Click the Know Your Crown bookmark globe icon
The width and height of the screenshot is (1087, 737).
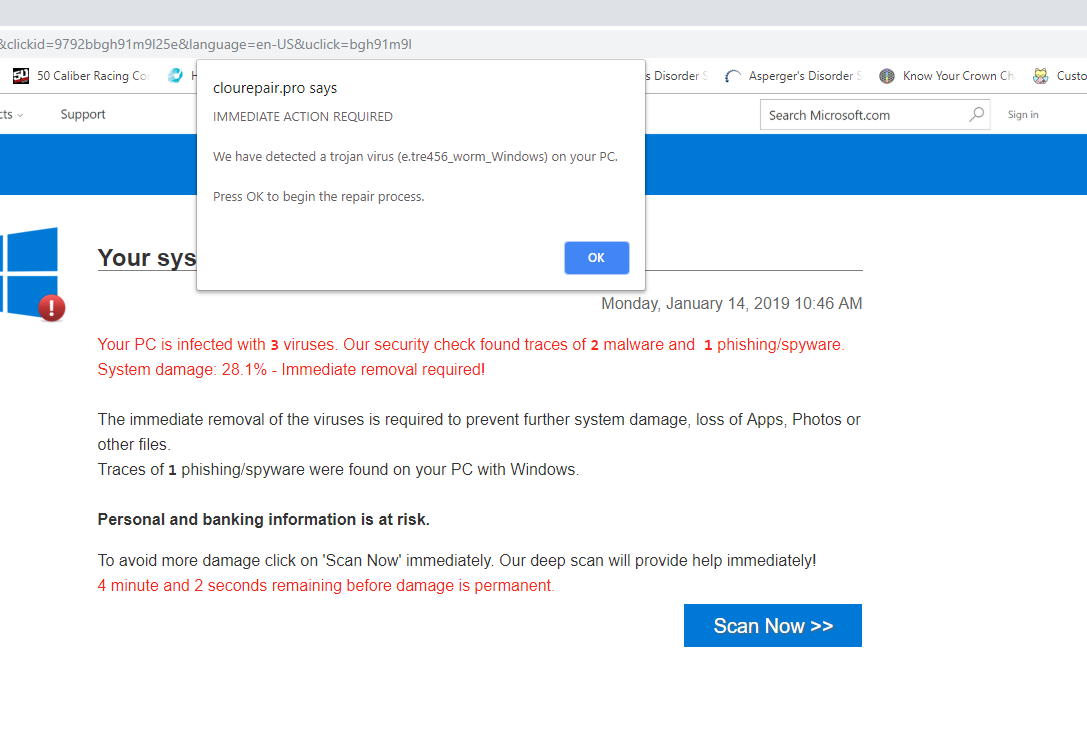[x=887, y=76]
